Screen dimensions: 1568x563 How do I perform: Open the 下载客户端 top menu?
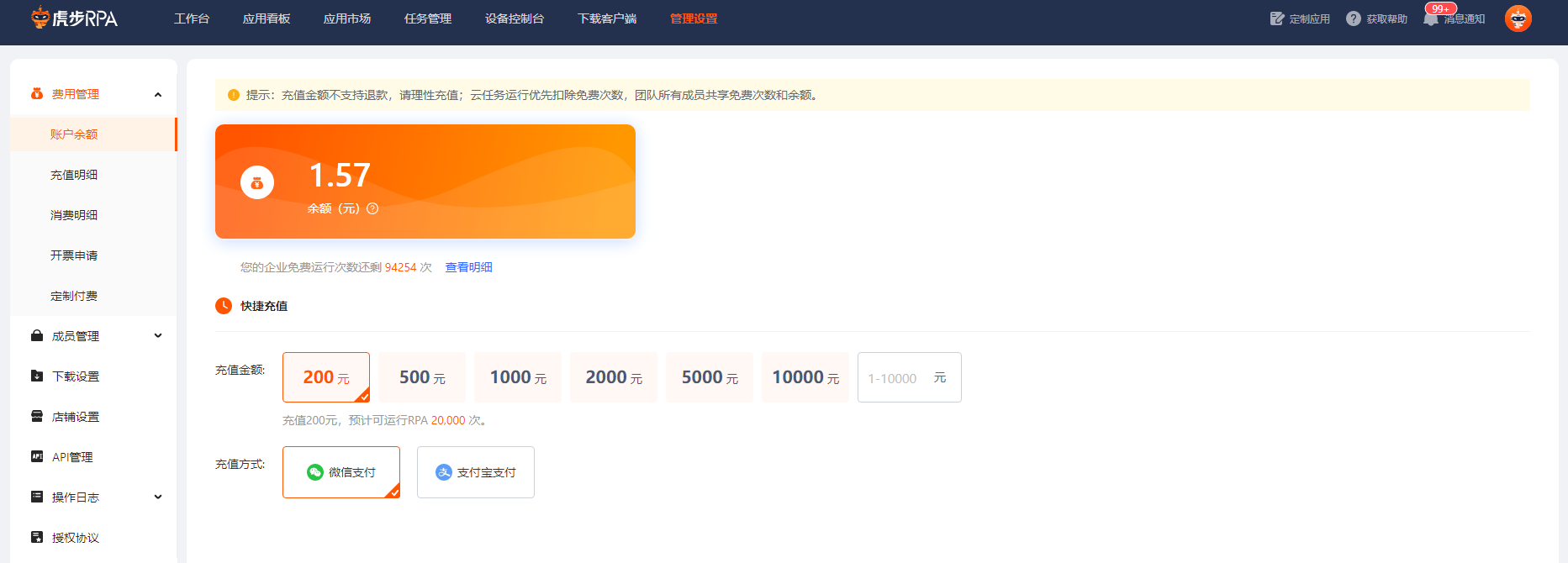click(x=607, y=18)
